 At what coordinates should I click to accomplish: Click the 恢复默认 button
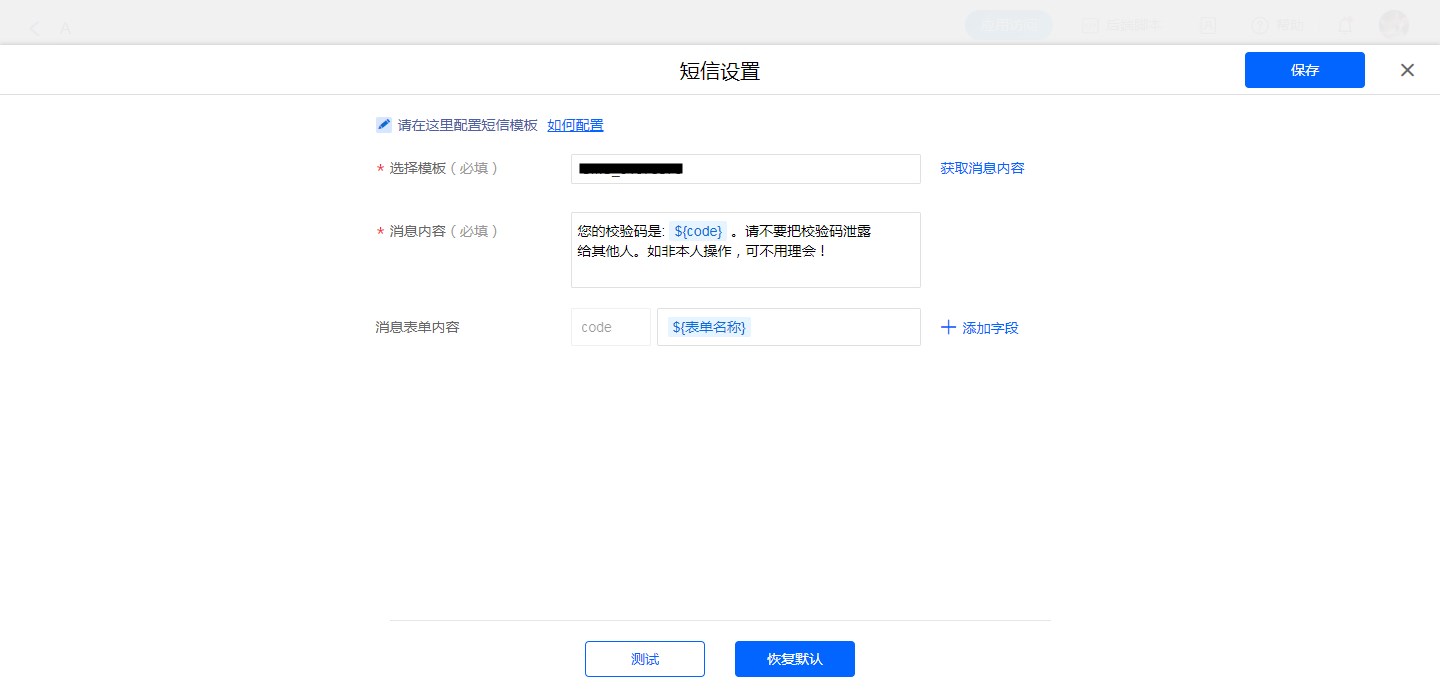click(794, 659)
